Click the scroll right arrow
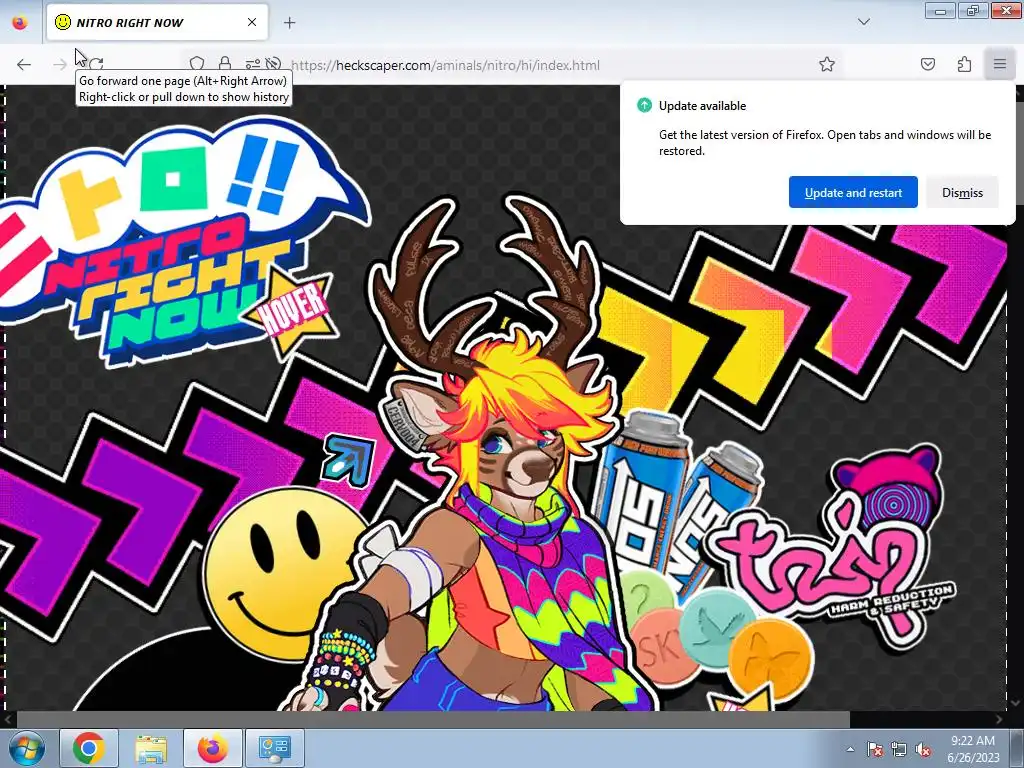Image resolution: width=1024 pixels, height=768 pixels. 999,719
